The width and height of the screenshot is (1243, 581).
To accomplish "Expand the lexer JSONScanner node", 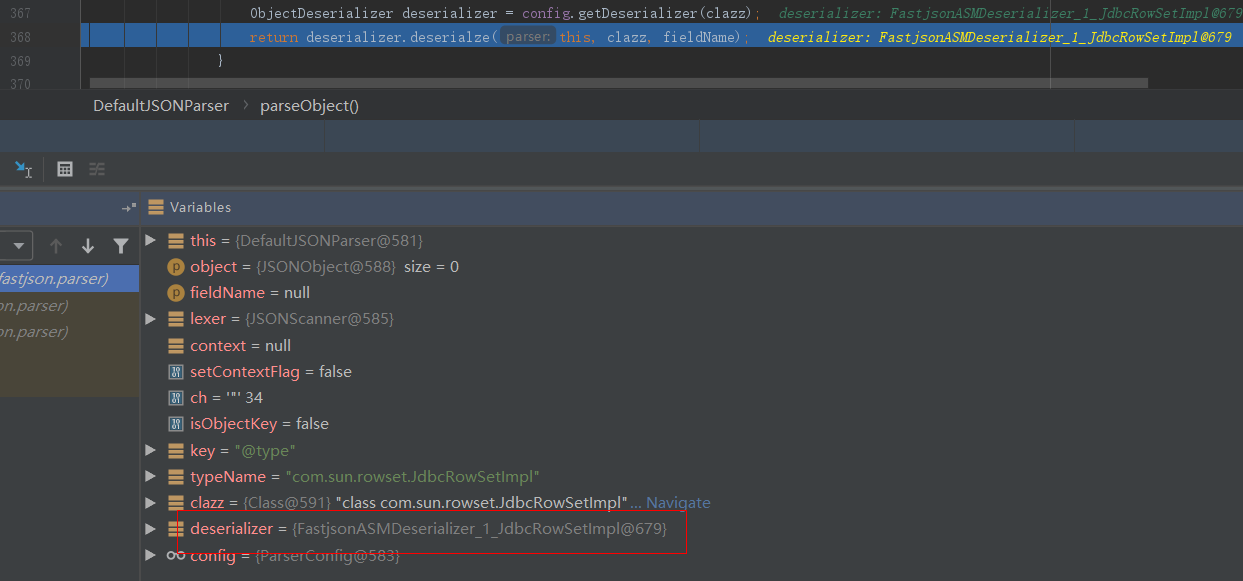I will (x=151, y=319).
